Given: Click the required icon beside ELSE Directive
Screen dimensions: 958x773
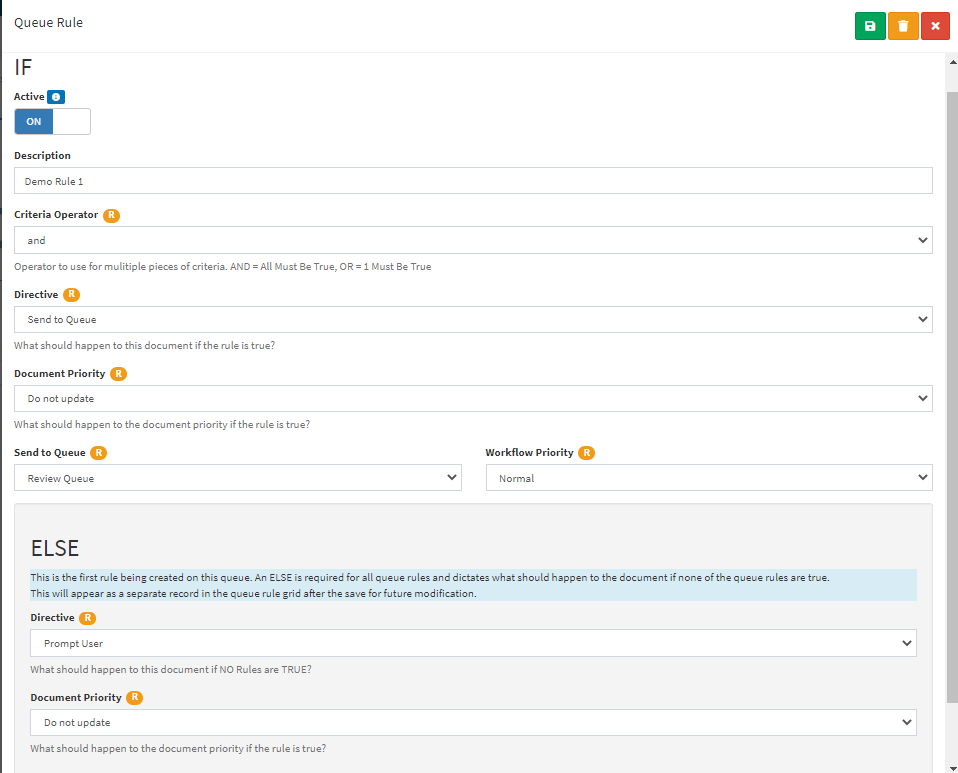Looking at the screenshot, I should 87,617.
